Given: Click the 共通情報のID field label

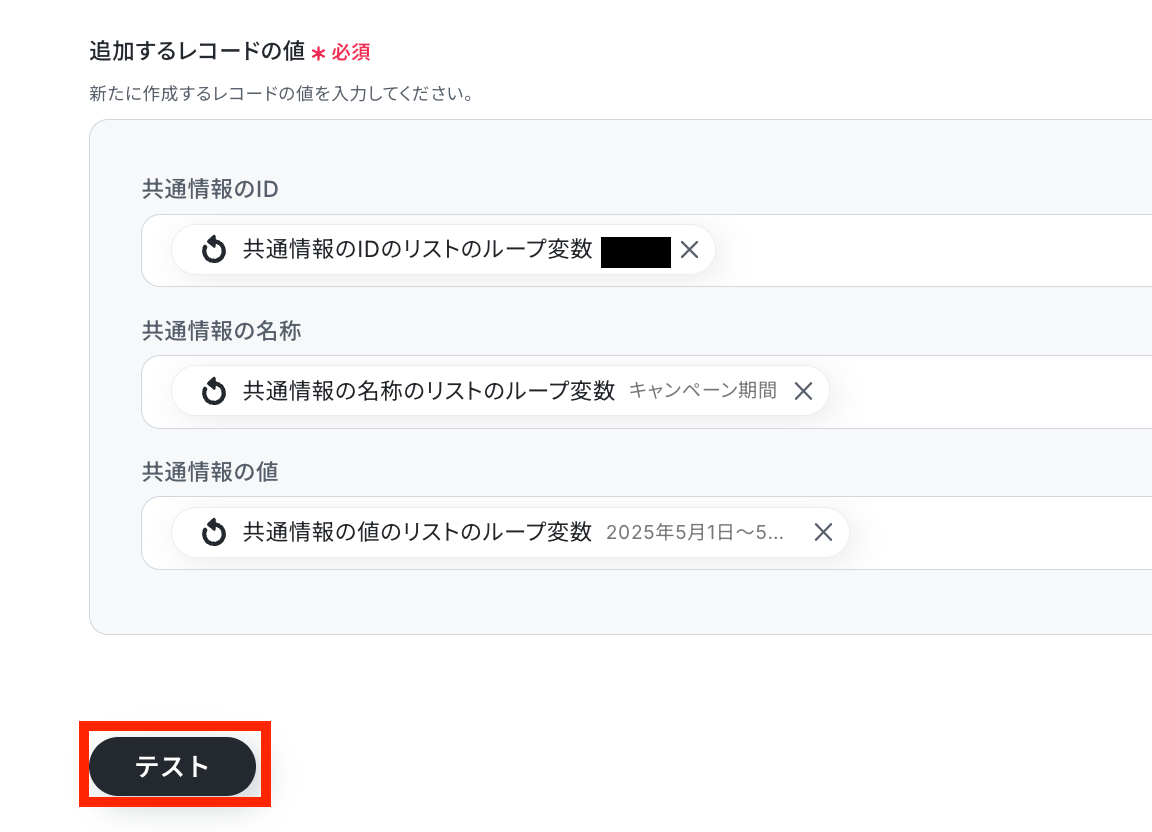Looking at the screenshot, I should (x=210, y=190).
